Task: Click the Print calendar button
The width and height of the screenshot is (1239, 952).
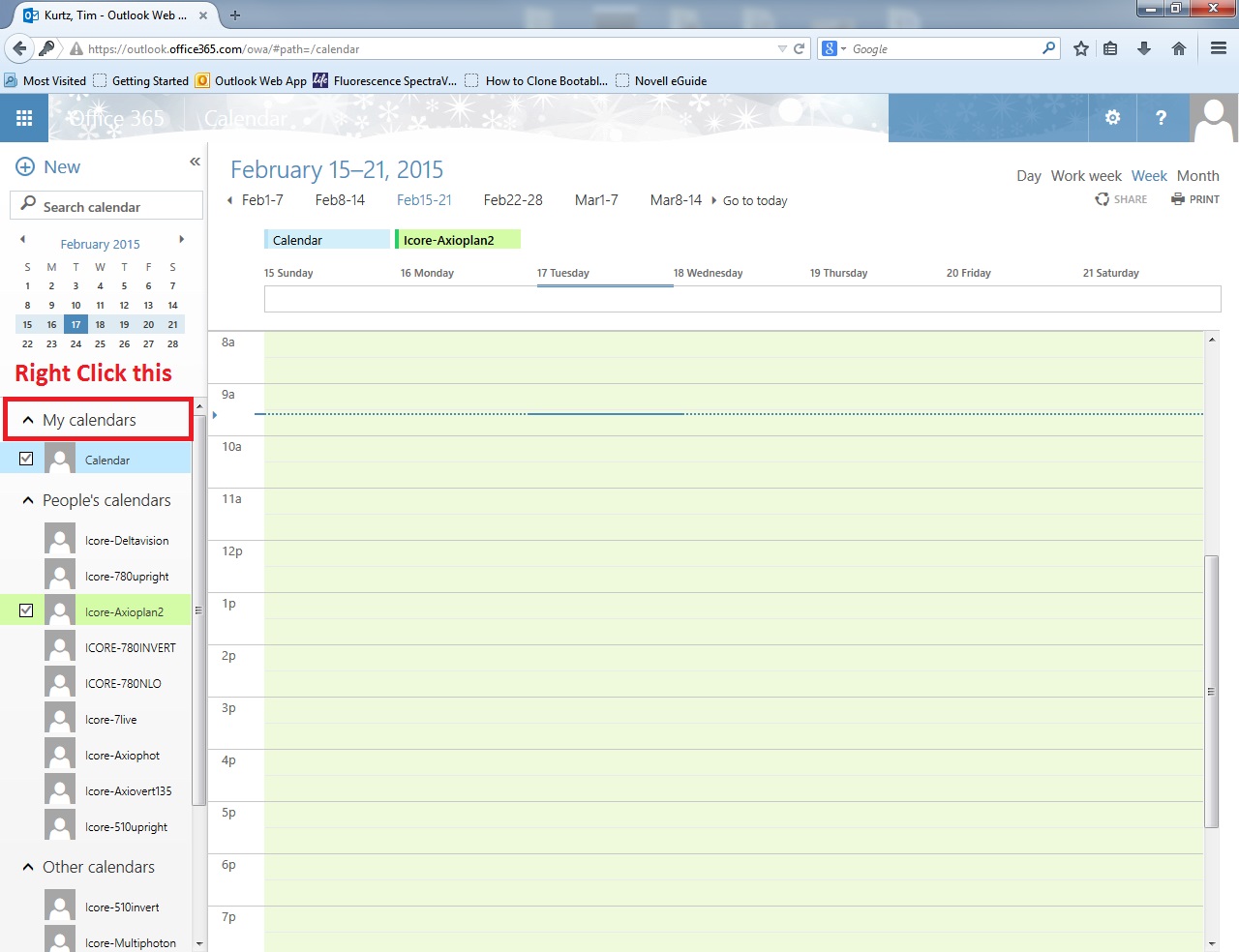Action: pos(1195,199)
